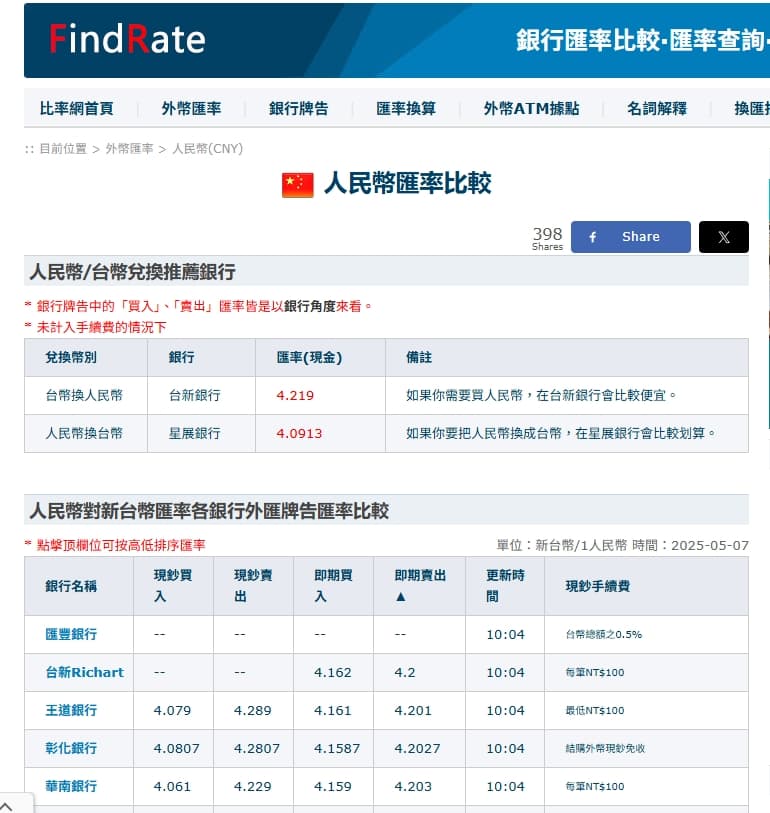Open the 華南銀行 bank link
770x813 pixels.
click(71, 786)
